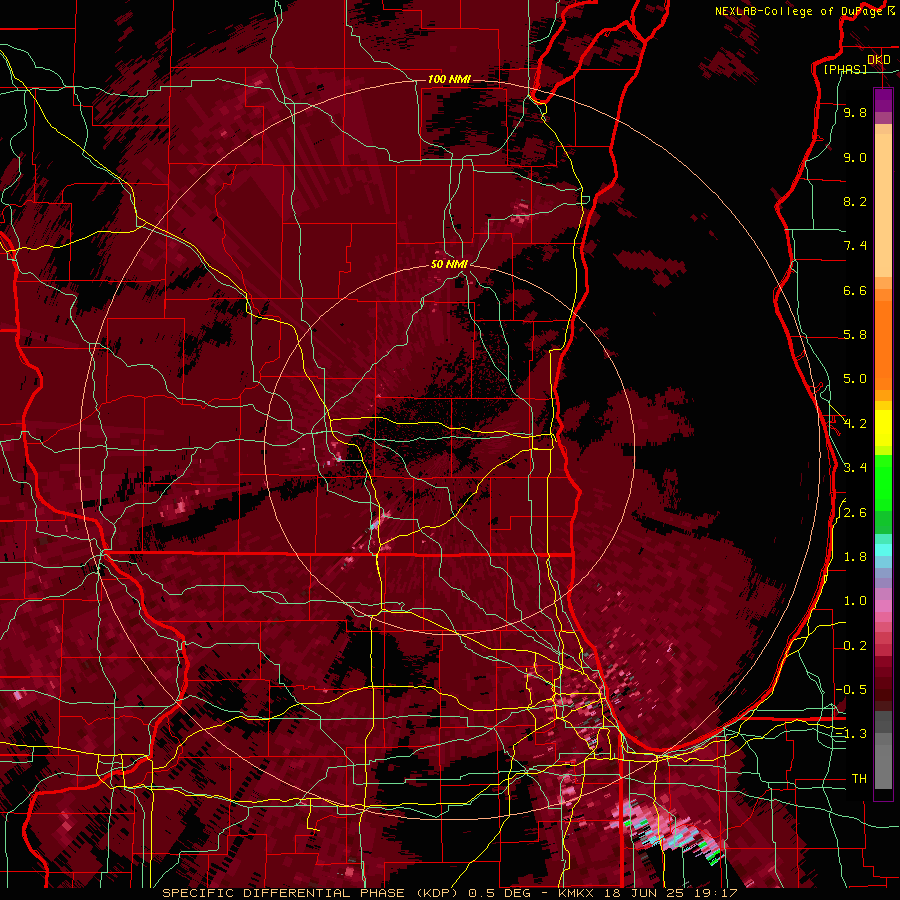This screenshot has height=900, width=900.
Task: Click the 9.8 scale value
Action: [855, 112]
